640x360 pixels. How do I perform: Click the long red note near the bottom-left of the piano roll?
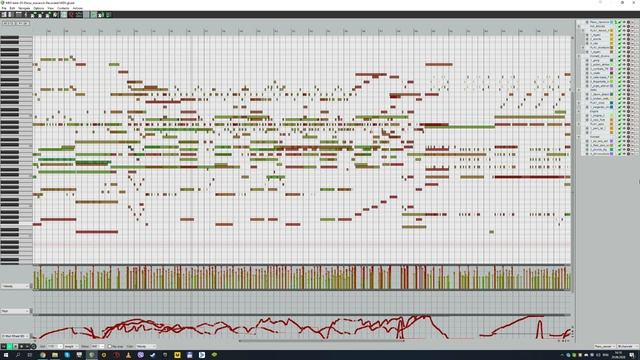coord(97,232)
